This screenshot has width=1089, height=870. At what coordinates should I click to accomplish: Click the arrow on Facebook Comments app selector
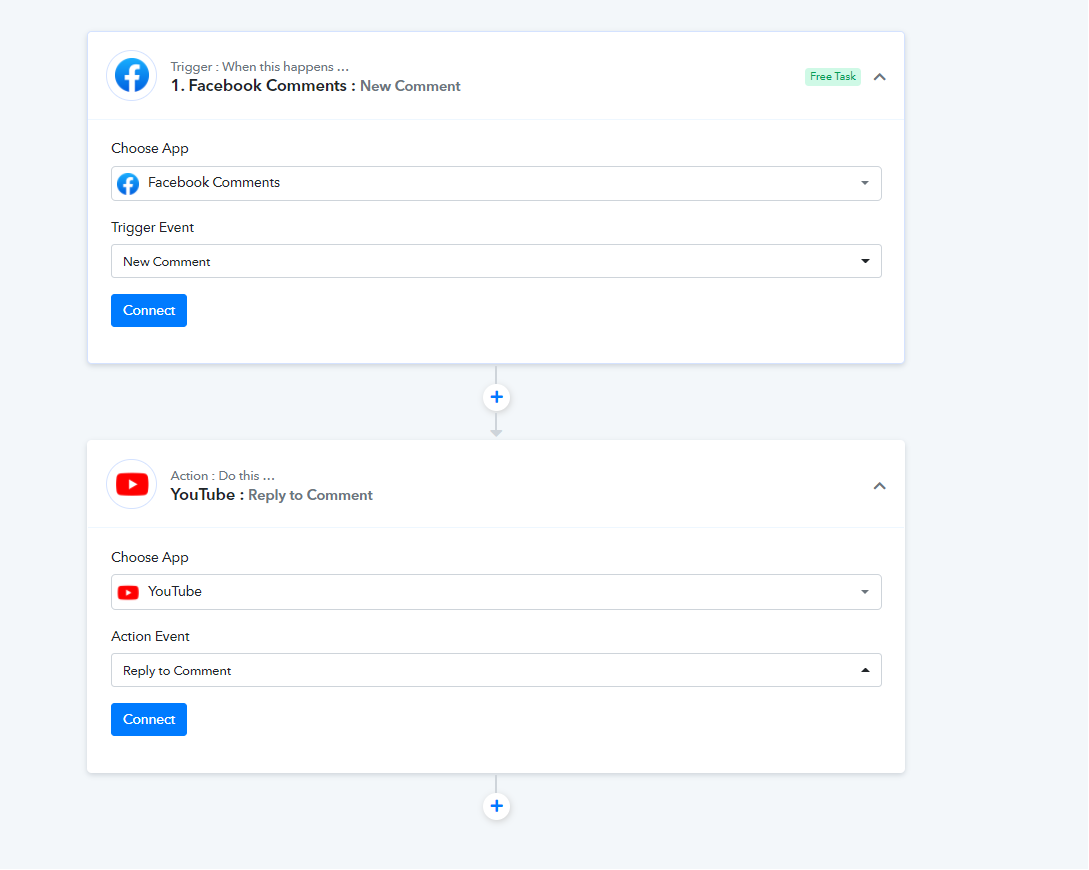pyautogui.click(x=865, y=183)
